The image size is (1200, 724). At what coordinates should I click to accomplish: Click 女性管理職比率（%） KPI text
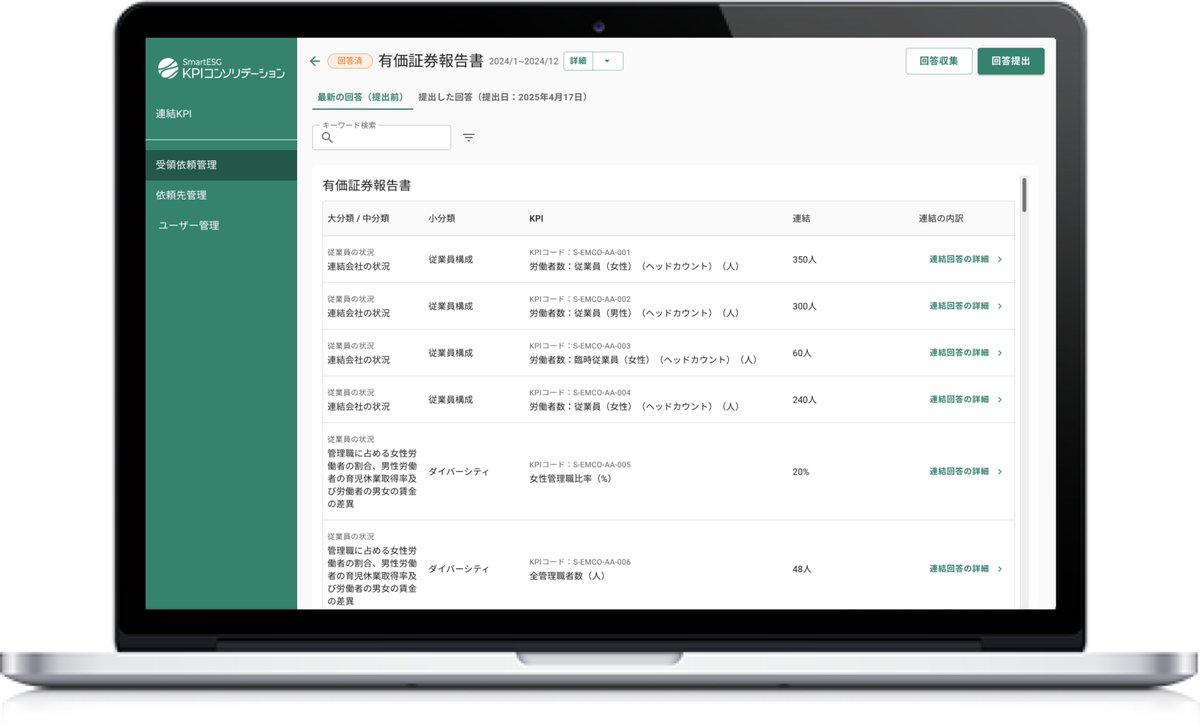pyautogui.click(x=570, y=478)
